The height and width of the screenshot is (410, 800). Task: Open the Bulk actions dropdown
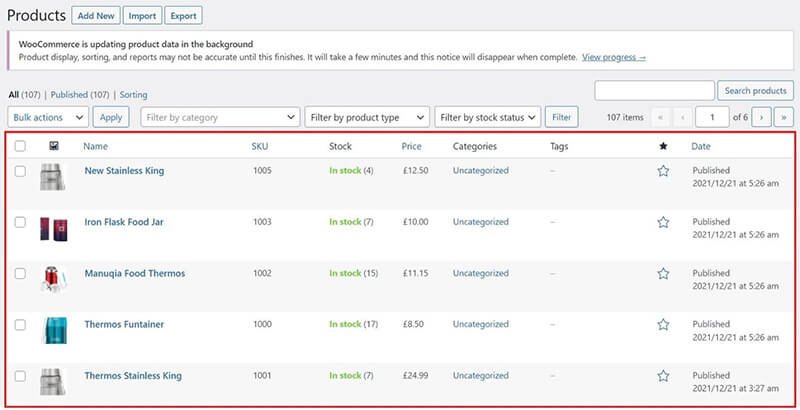(48, 117)
